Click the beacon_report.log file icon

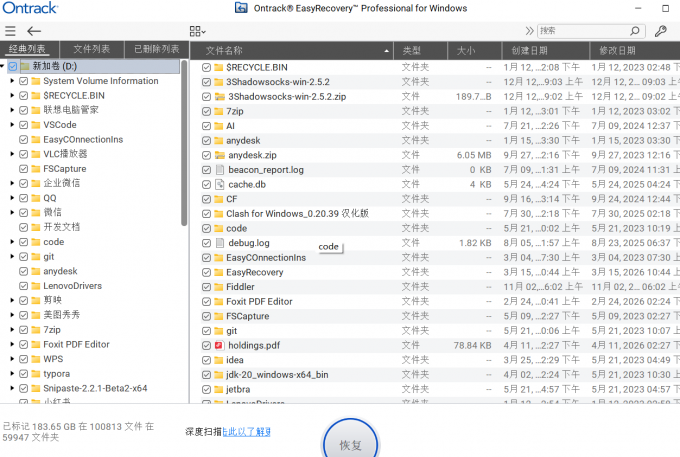(x=219, y=170)
